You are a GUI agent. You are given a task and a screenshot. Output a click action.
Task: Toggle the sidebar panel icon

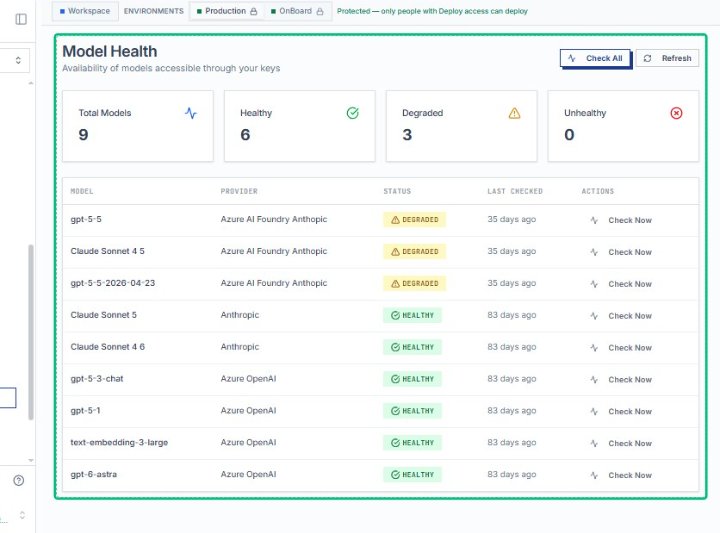point(21,19)
